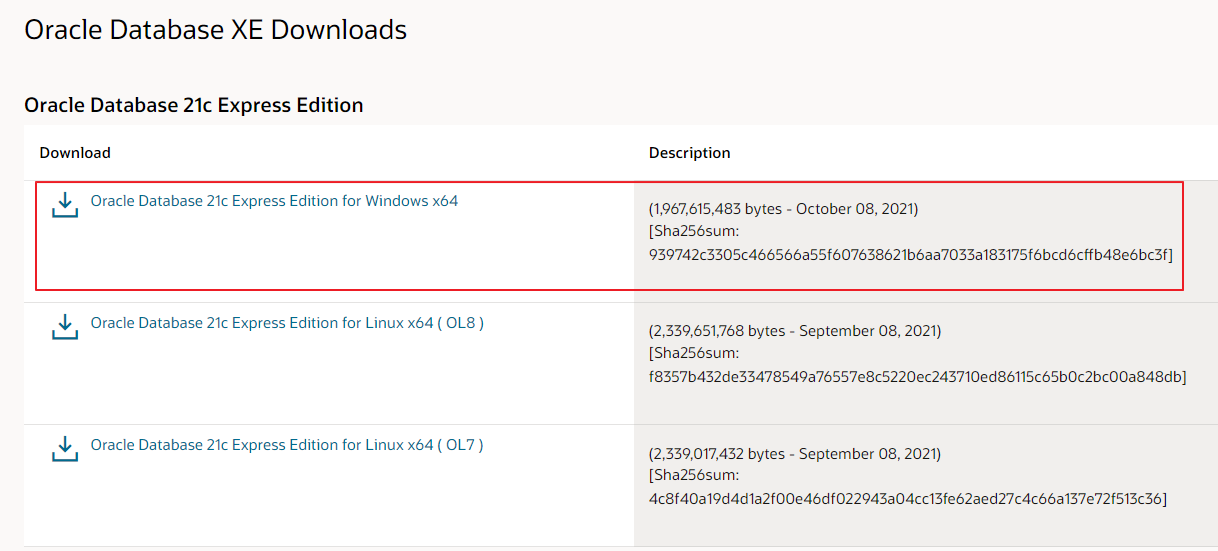
Task: Select text 2,339,017,432 bytes - September 08, 2021
Action: [795, 453]
